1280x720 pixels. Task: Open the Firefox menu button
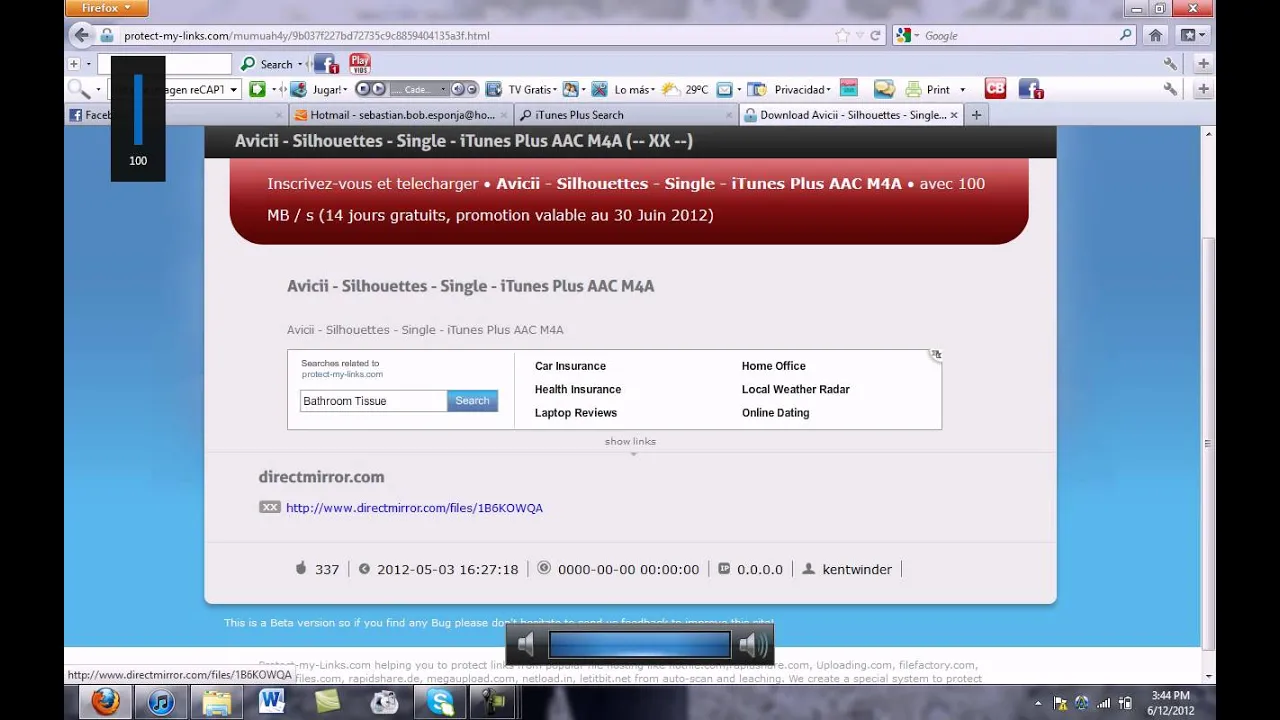tap(107, 8)
